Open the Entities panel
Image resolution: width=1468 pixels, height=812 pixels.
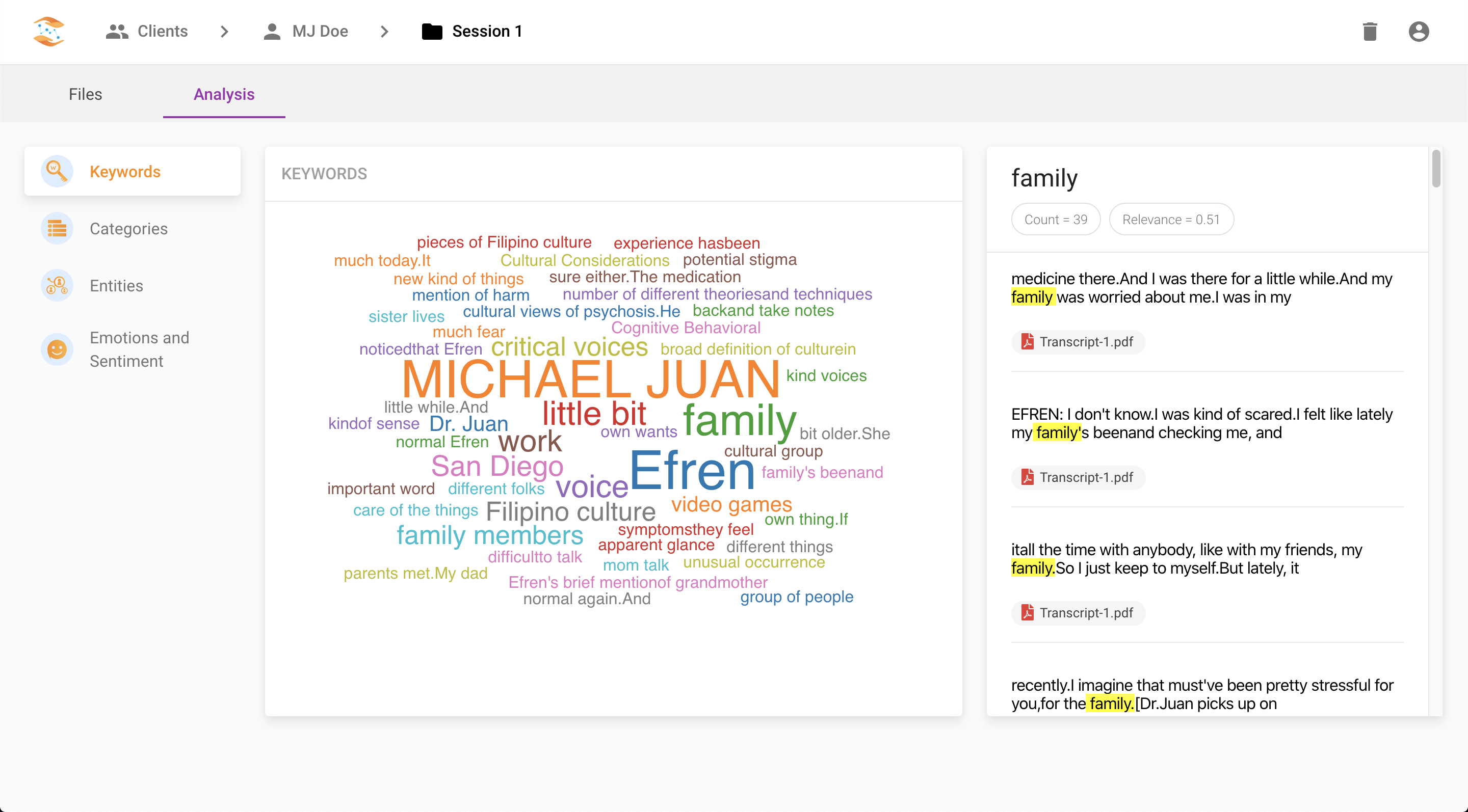tap(116, 285)
